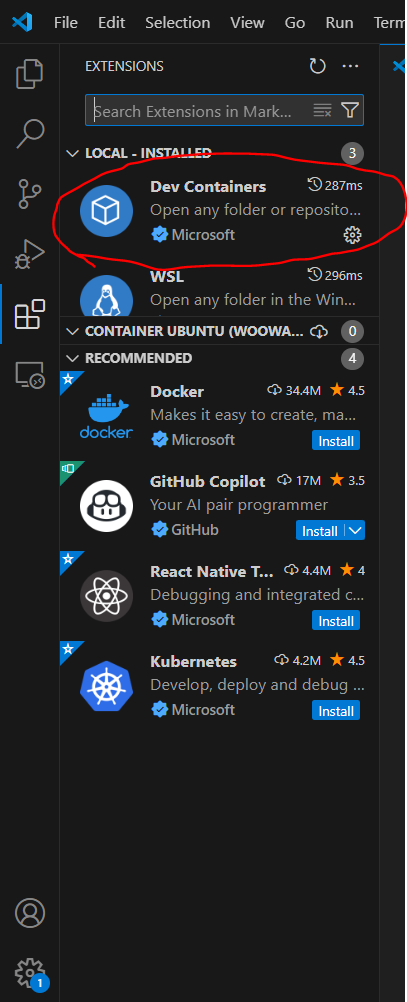Click the React Native Tools atom logo

tap(106, 596)
